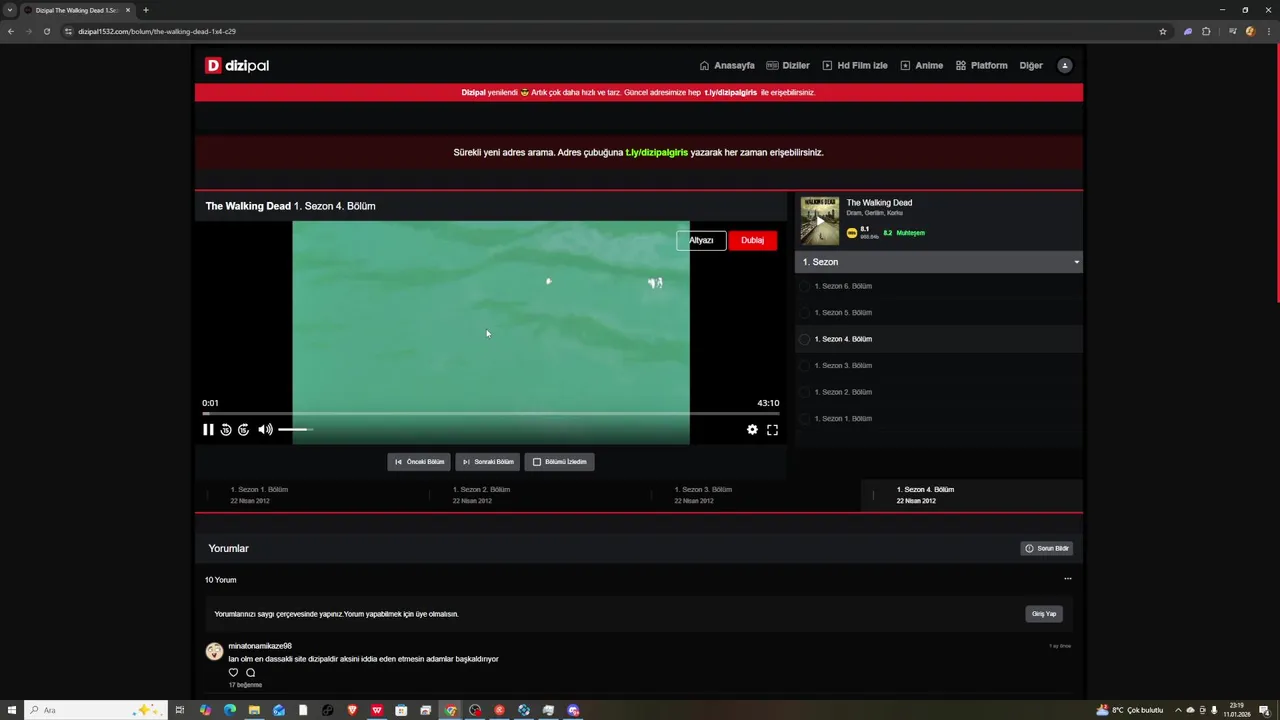Open the Chrome media control icon
Image resolution: width=1280 pixels, height=720 pixels.
coord(1233,31)
